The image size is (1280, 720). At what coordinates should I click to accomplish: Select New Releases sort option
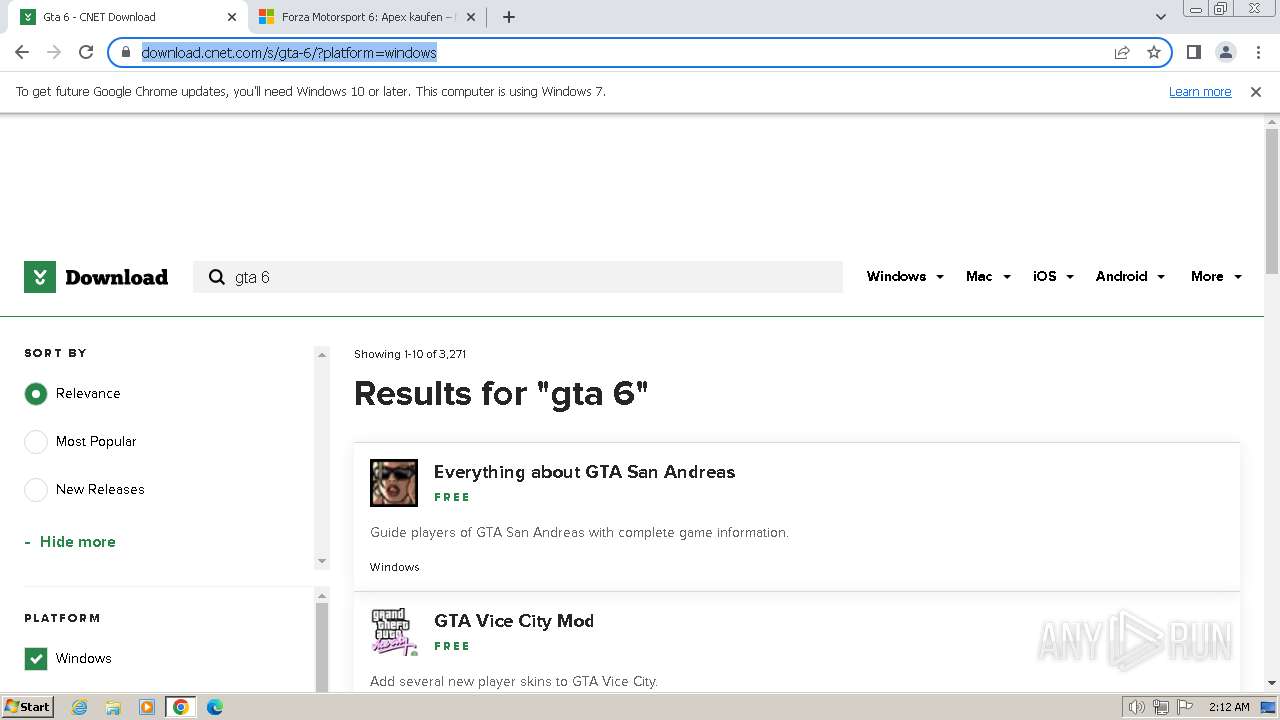[x=36, y=490]
